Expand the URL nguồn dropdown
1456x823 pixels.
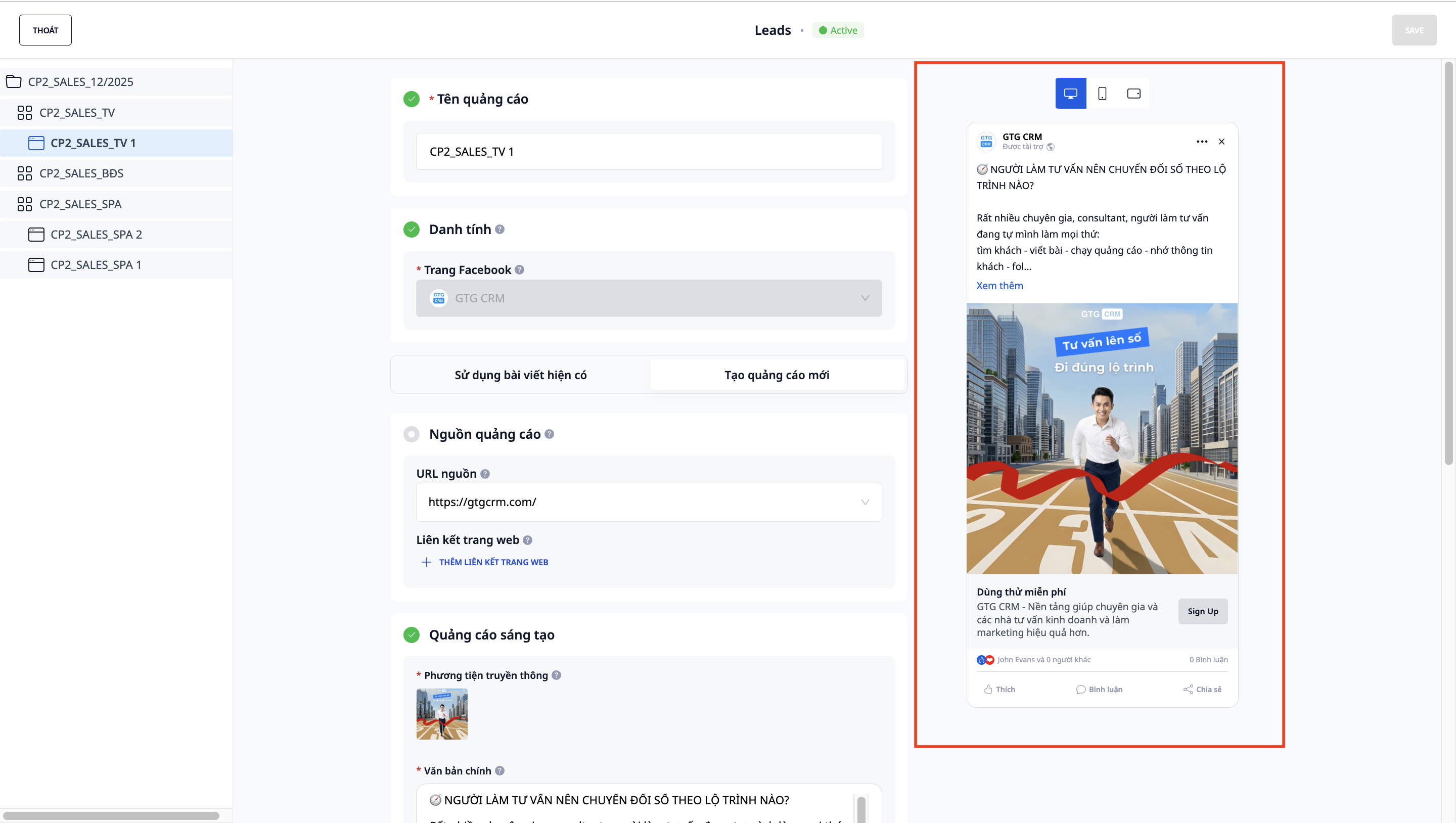(864, 502)
